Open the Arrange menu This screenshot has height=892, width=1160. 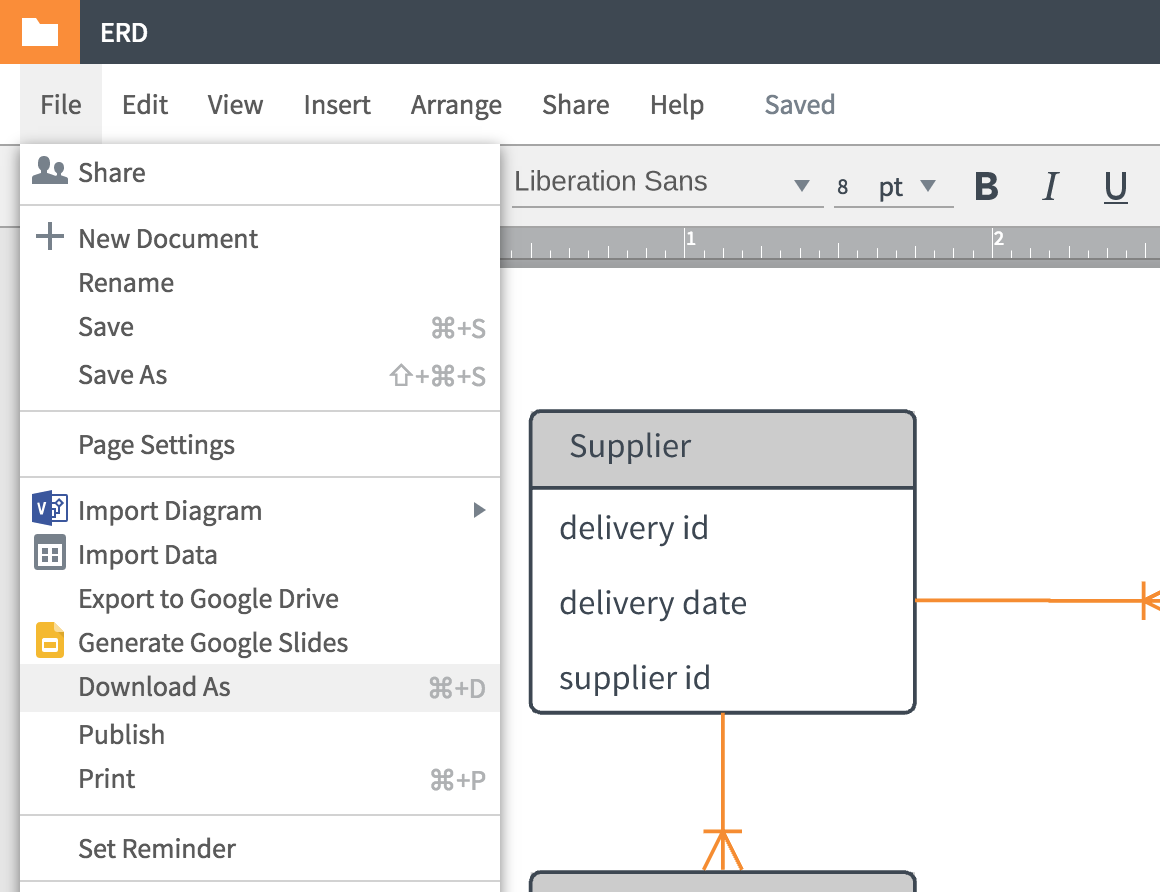[x=456, y=105]
